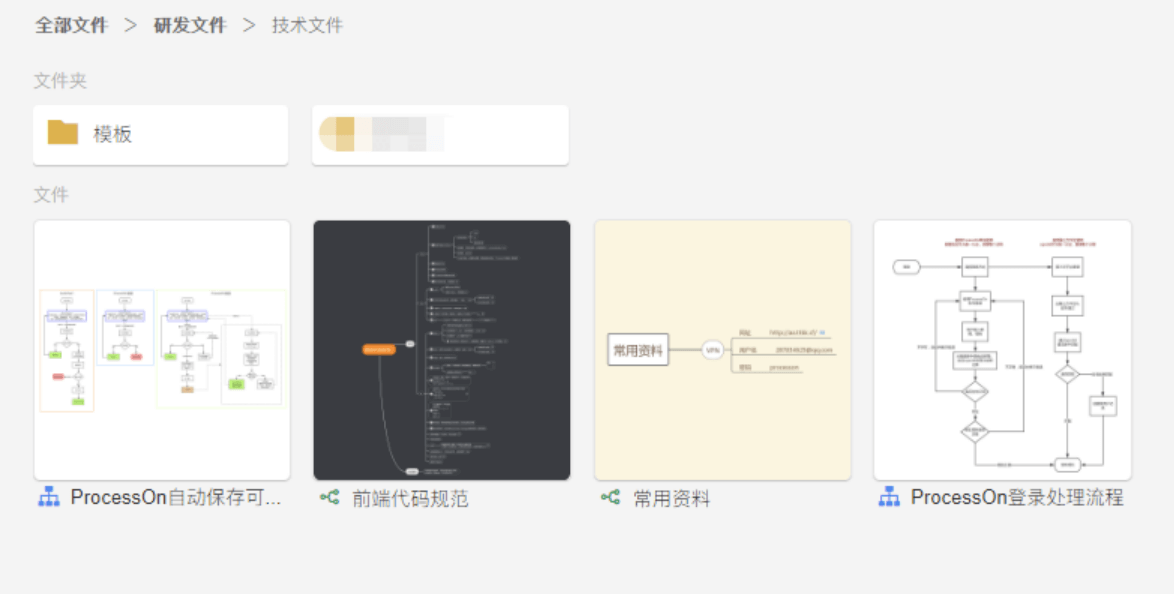Click the yellow folder icon of 模板
This screenshot has height=594, width=1176.
(x=63, y=132)
